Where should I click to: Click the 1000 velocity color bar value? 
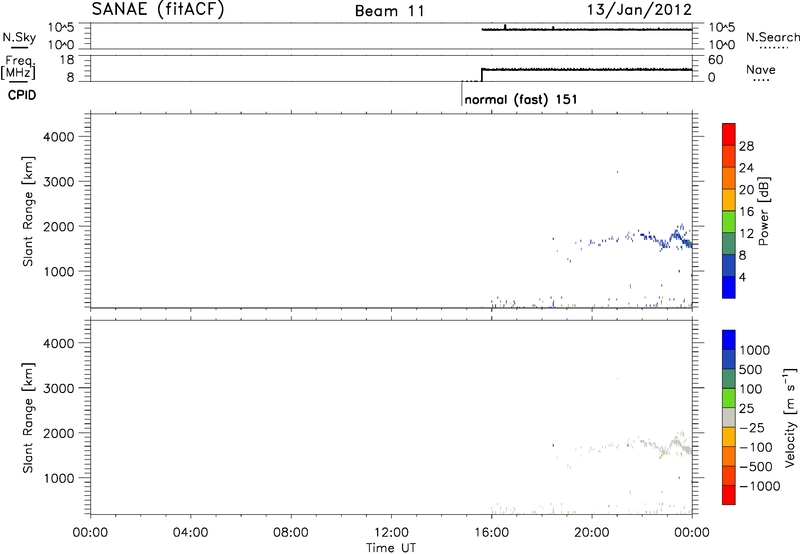pos(755,350)
